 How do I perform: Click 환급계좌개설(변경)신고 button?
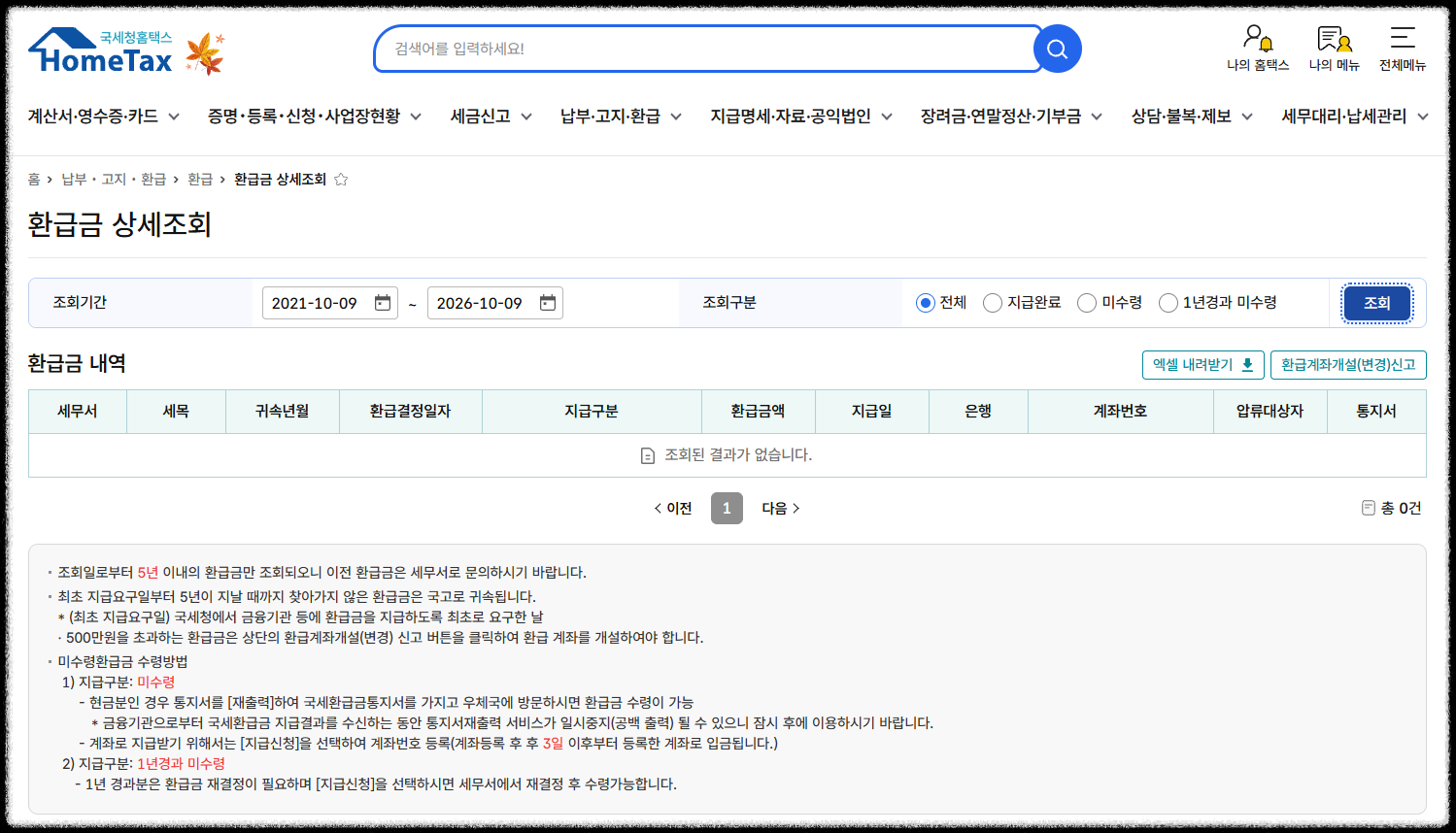(x=1348, y=365)
